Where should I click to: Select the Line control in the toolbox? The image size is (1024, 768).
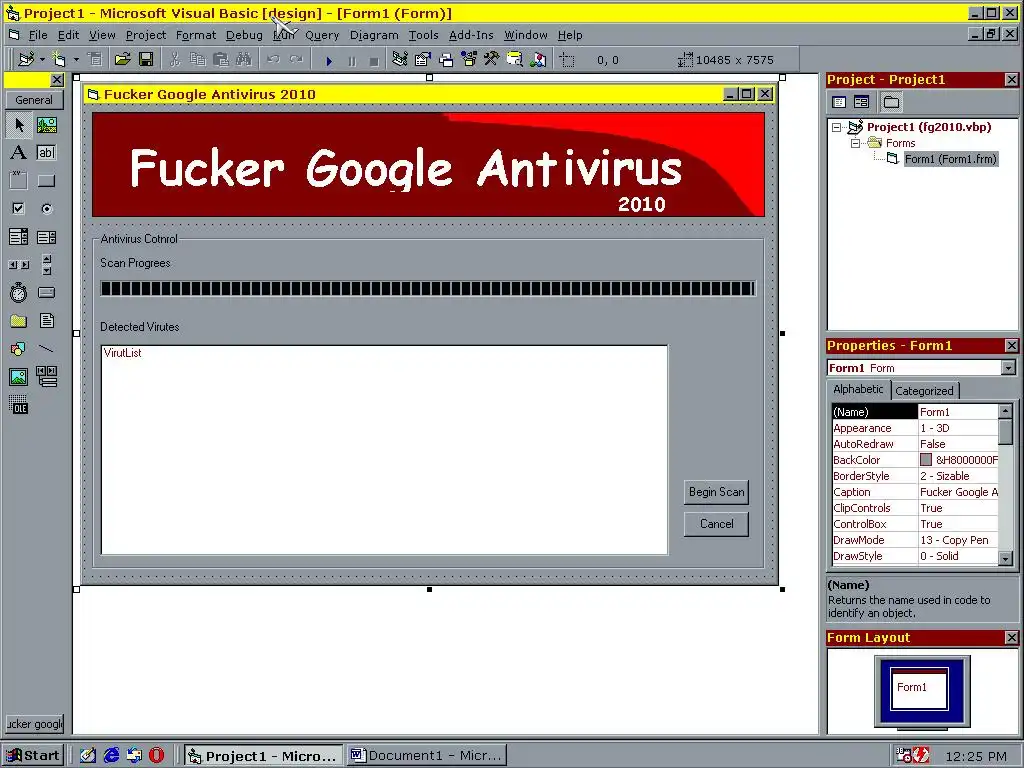[46, 349]
